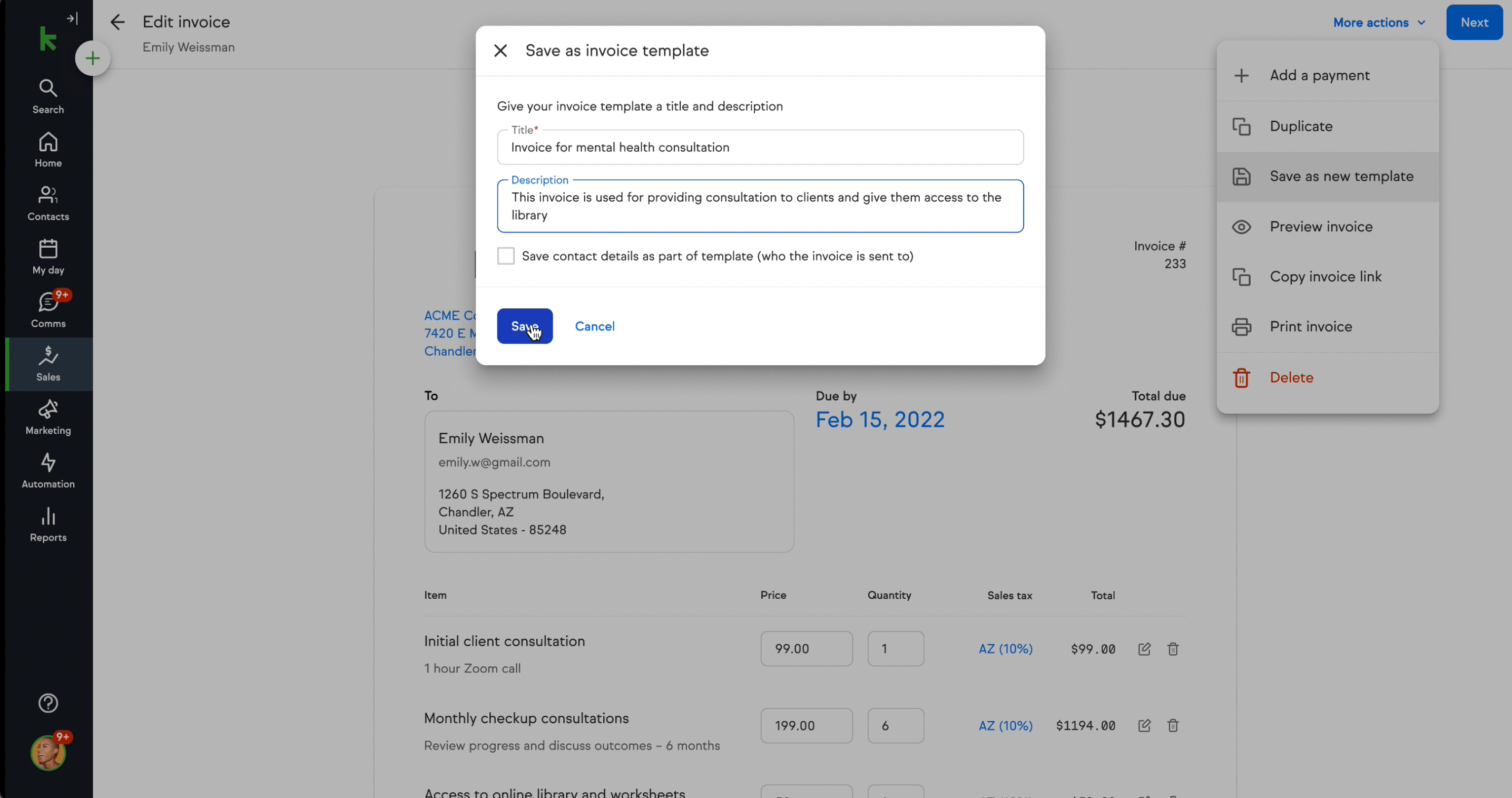1512x798 pixels.
Task: Expand the sidebar with collapse arrow icon
Action: click(x=72, y=19)
